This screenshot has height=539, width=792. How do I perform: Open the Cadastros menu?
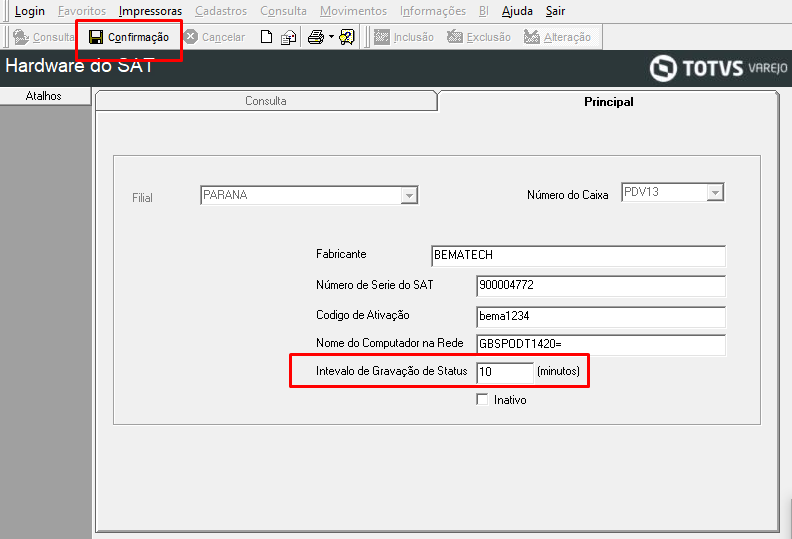pyautogui.click(x=221, y=11)
